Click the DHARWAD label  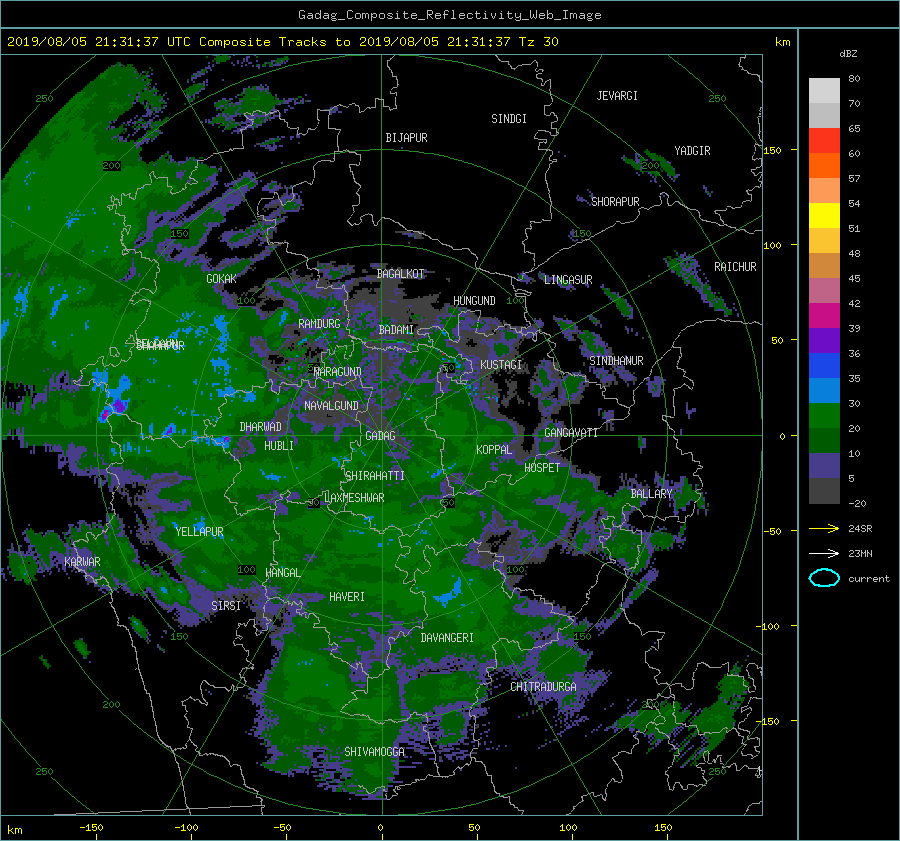click(x=261, y=427)
